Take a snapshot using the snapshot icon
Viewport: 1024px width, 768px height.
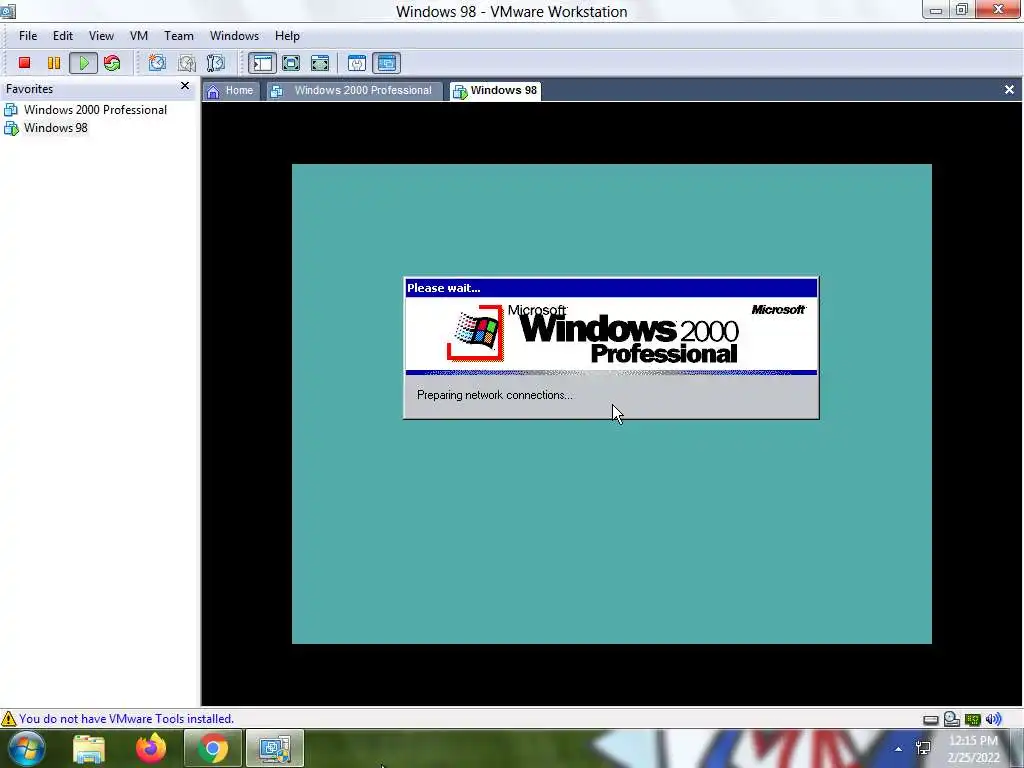[x=157, y=63]
